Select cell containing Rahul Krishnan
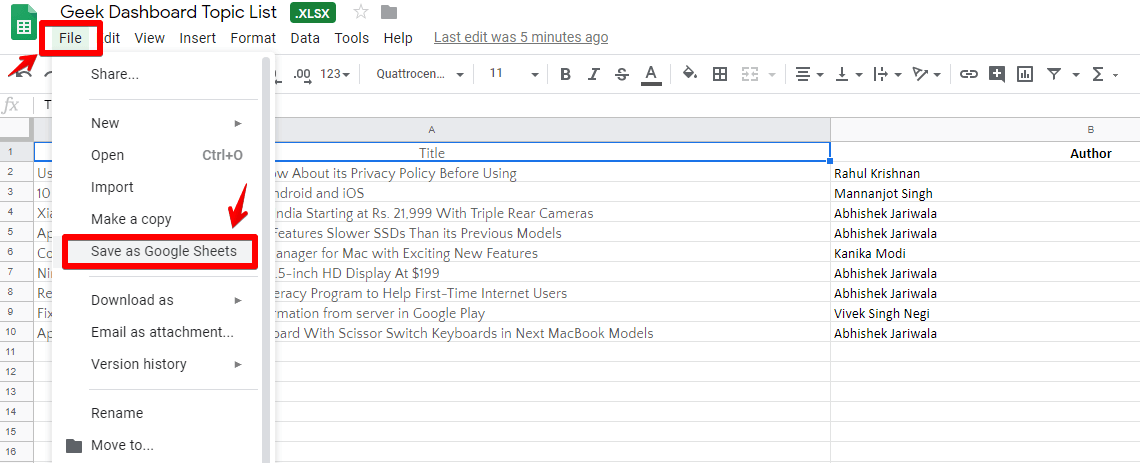This screenshot has height=463, width=1140. coord(985,174)
